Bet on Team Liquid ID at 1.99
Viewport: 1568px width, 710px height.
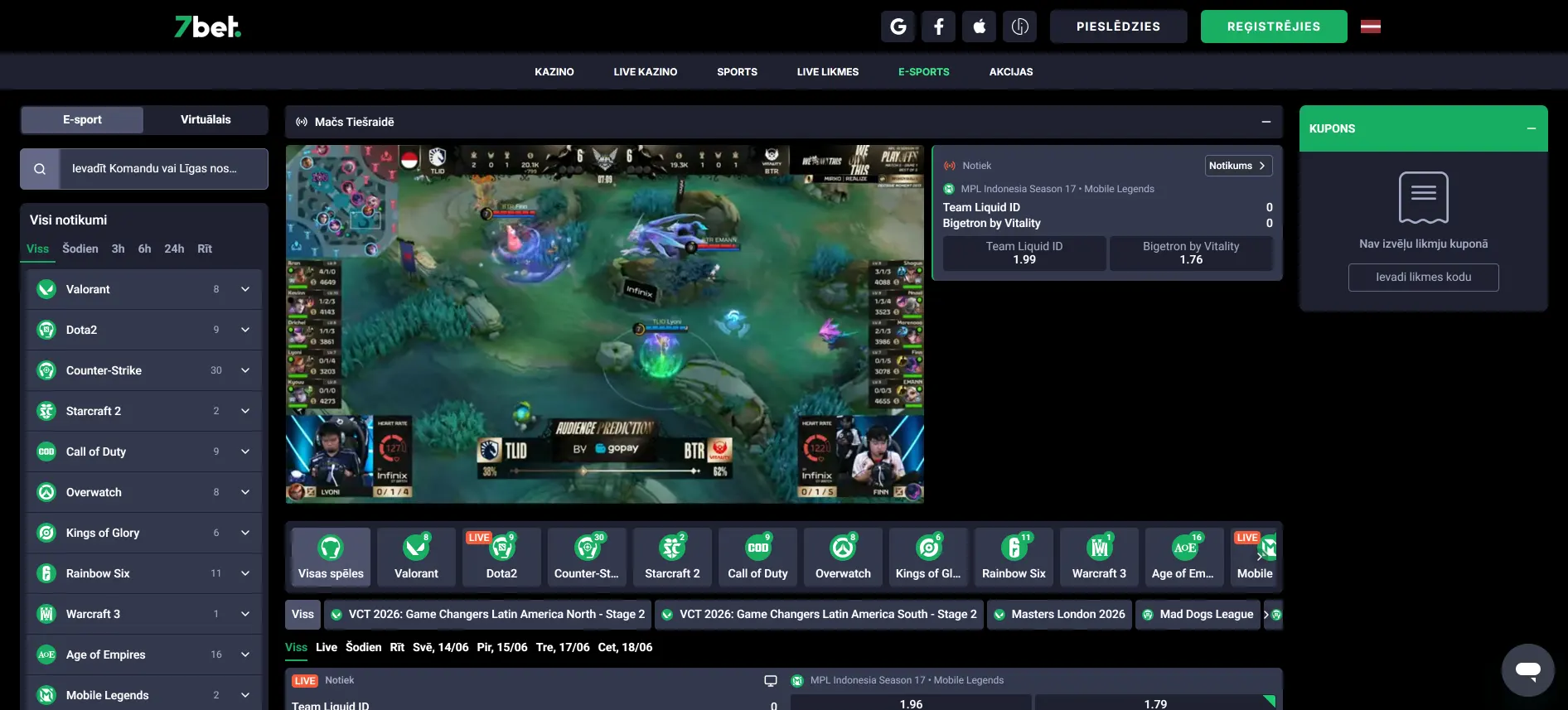[x=1024, y=253]
